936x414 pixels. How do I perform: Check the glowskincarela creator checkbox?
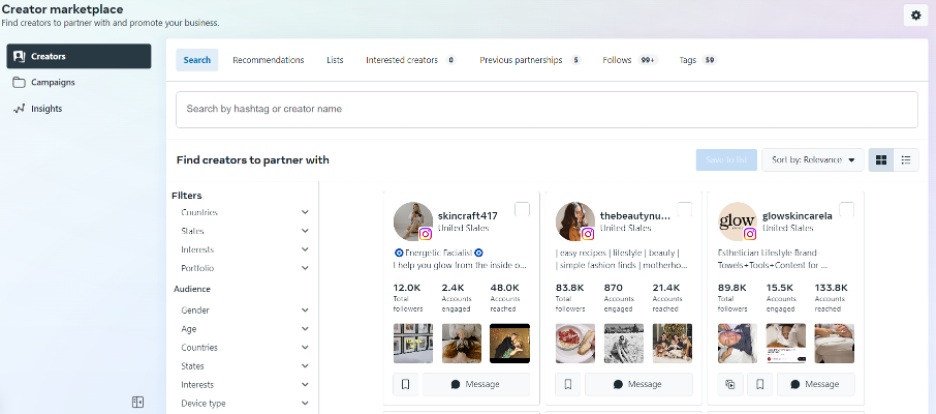[846, 209]
